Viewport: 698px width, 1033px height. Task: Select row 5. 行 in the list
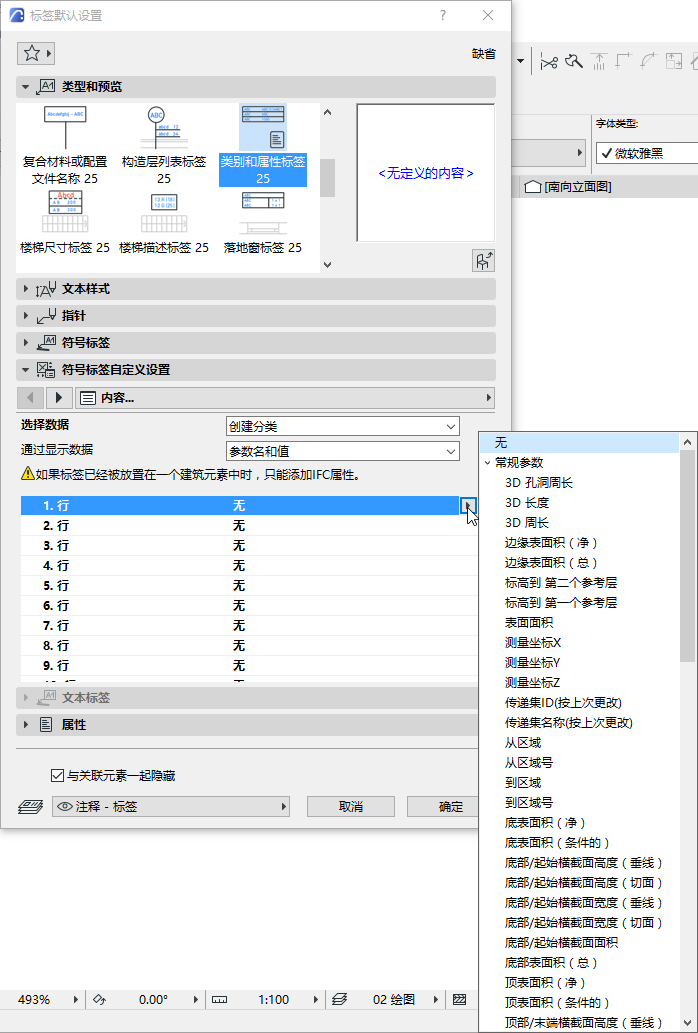[x=249, y=585]
